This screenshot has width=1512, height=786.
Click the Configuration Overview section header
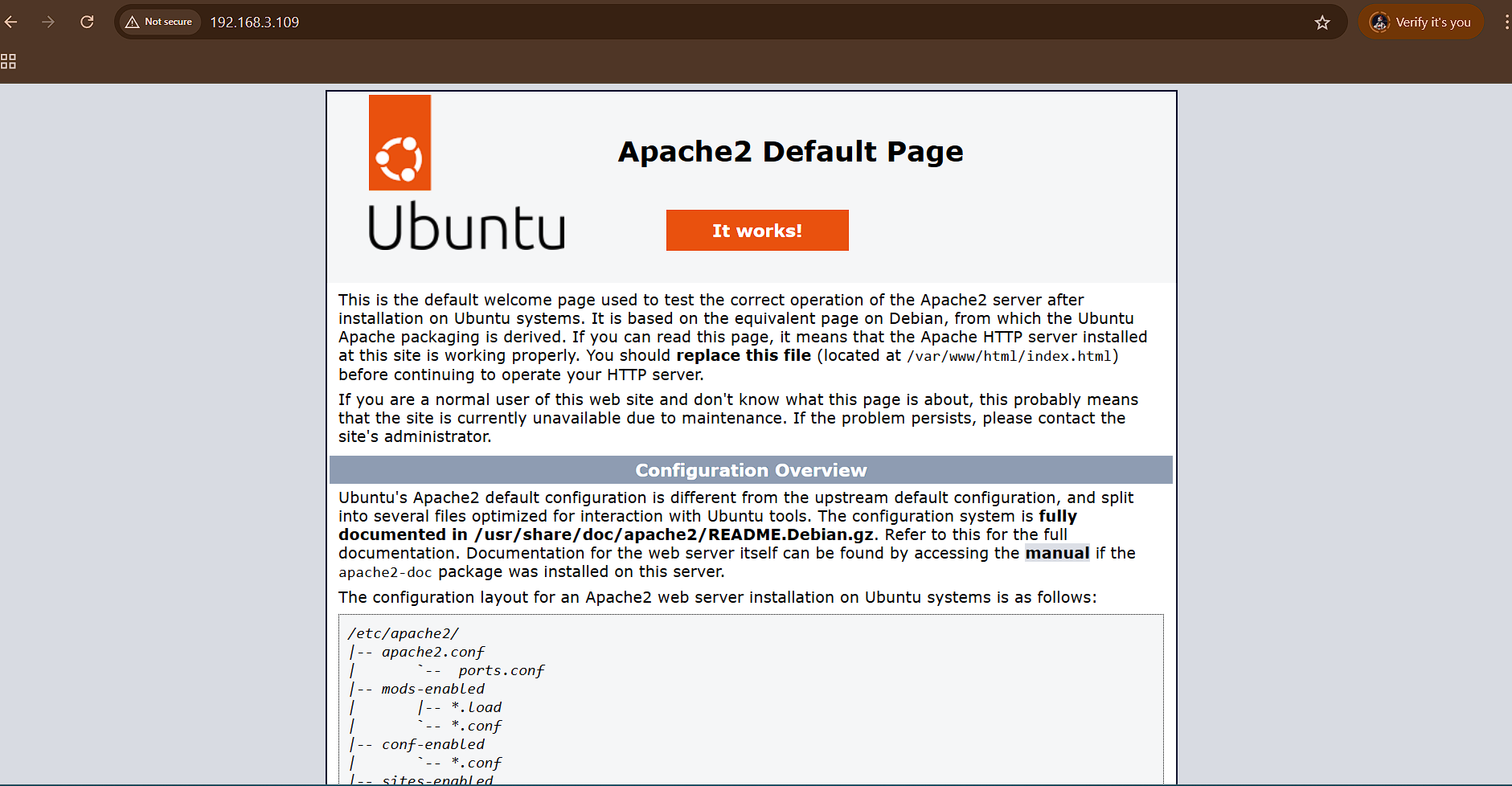click(x=751, y=470)
